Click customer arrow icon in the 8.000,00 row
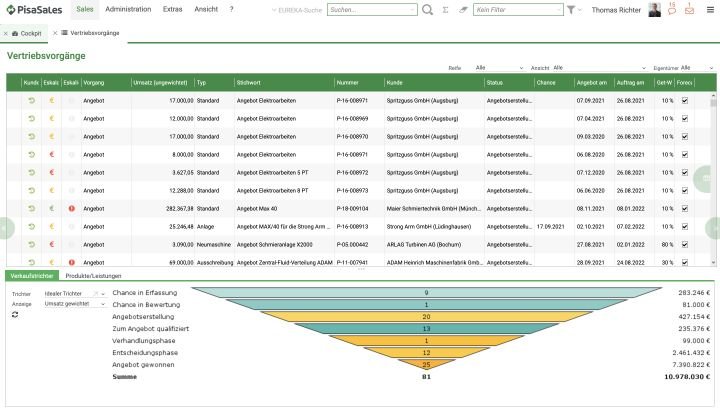720x410 pixels. [x=31, y=155]
